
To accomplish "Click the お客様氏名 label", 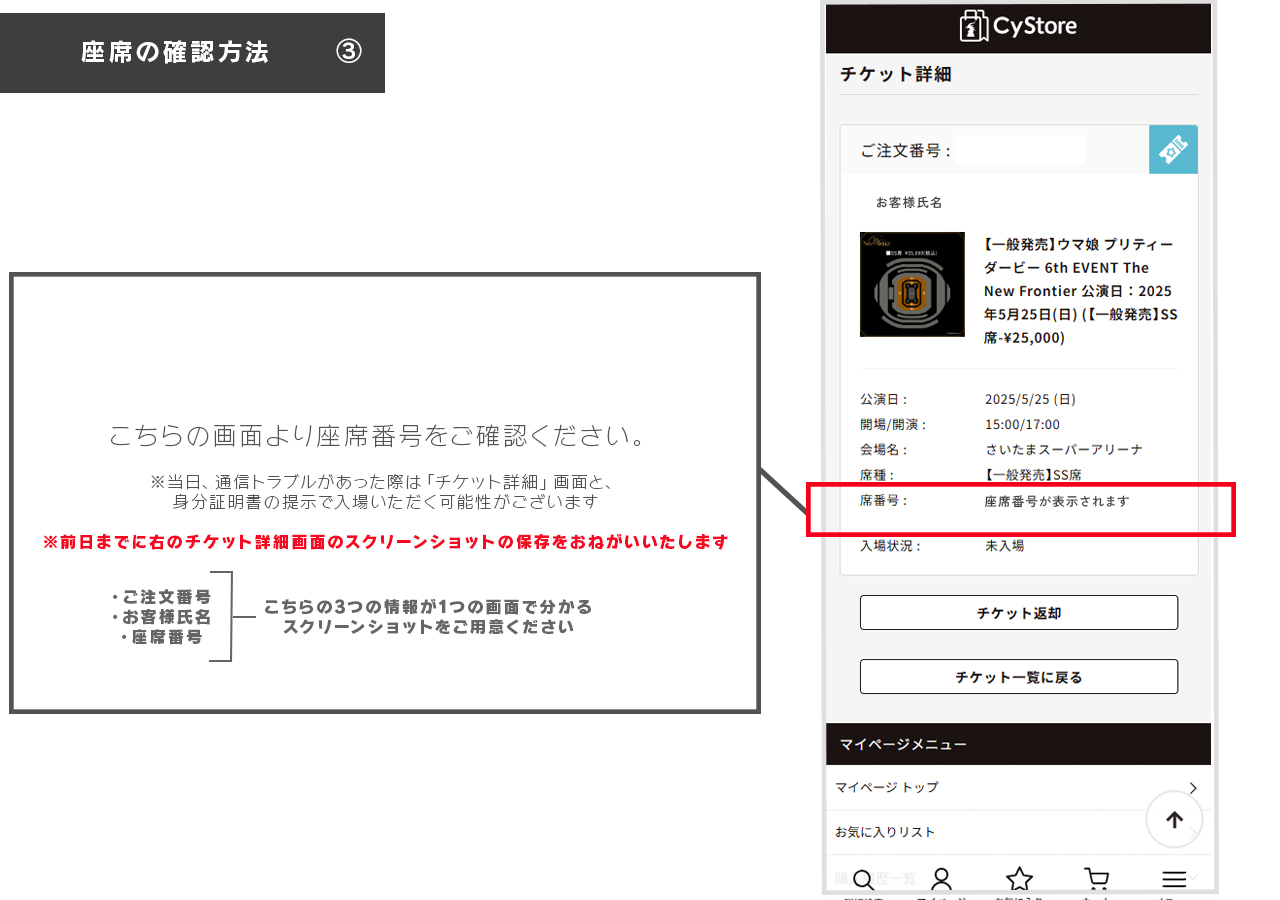I will point(909,203).
